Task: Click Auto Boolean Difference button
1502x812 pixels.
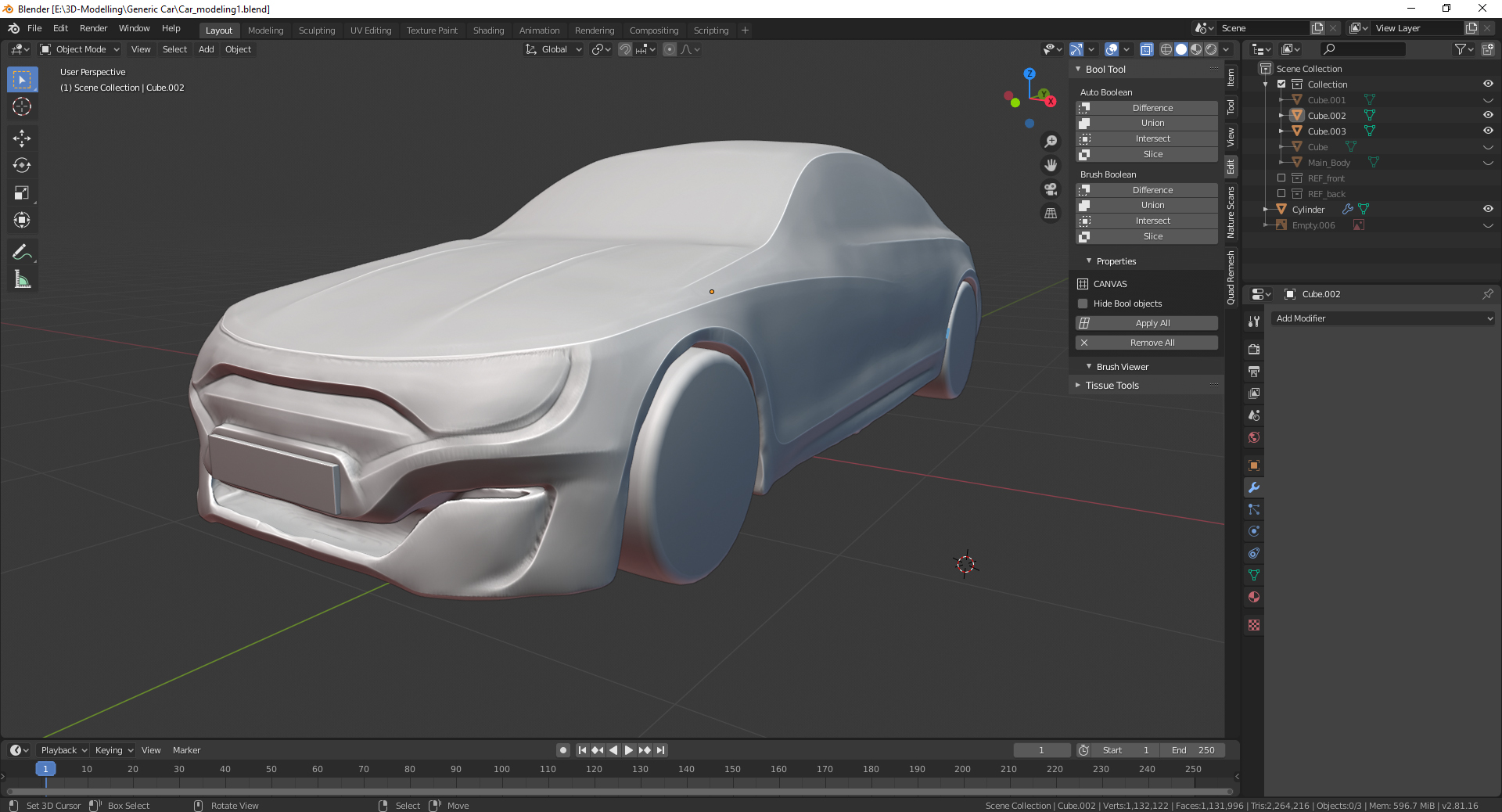Action: click(x=1147, y=108)
